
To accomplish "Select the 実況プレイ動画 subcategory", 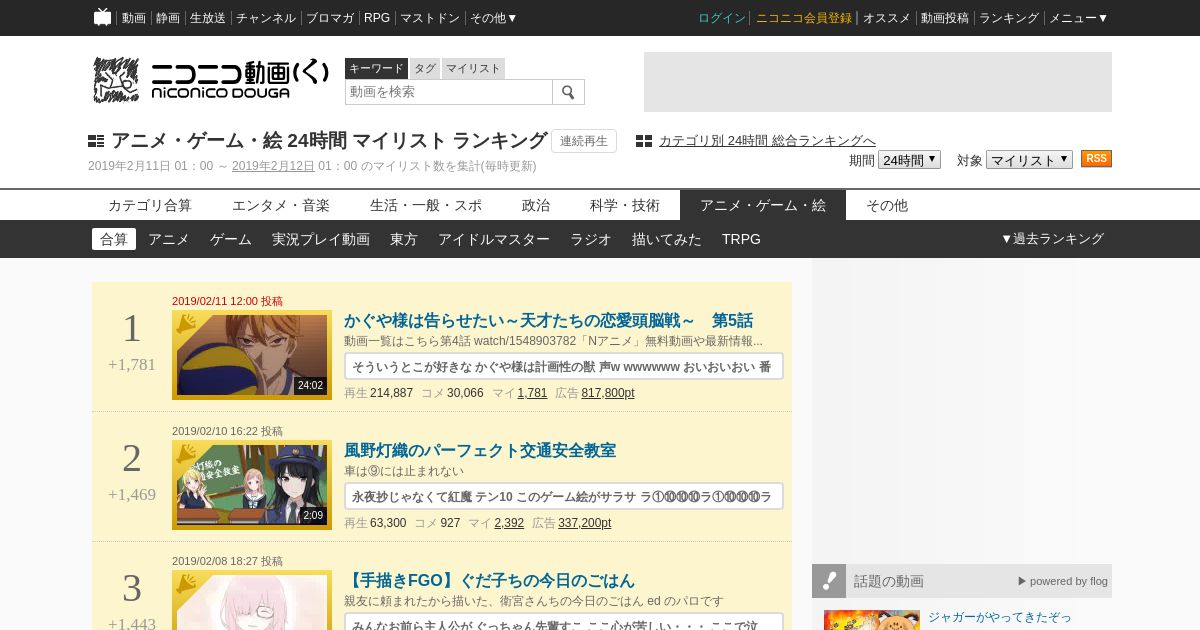I will [321, 239].
